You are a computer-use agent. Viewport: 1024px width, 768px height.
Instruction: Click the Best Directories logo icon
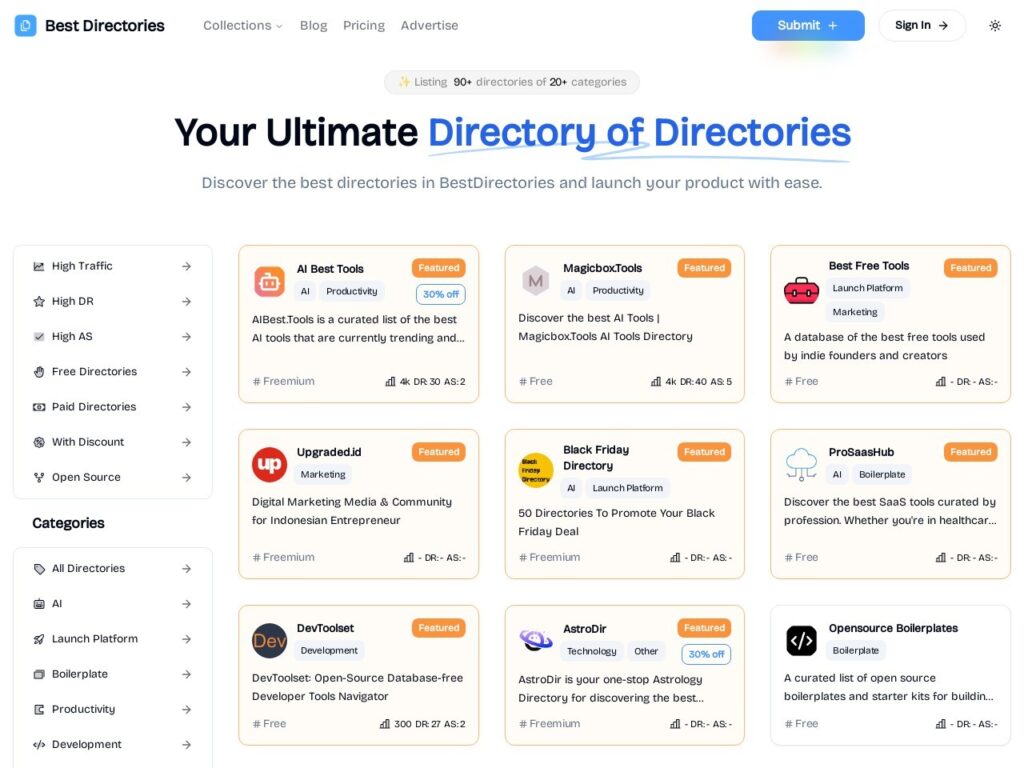click(x=25, y=25)
